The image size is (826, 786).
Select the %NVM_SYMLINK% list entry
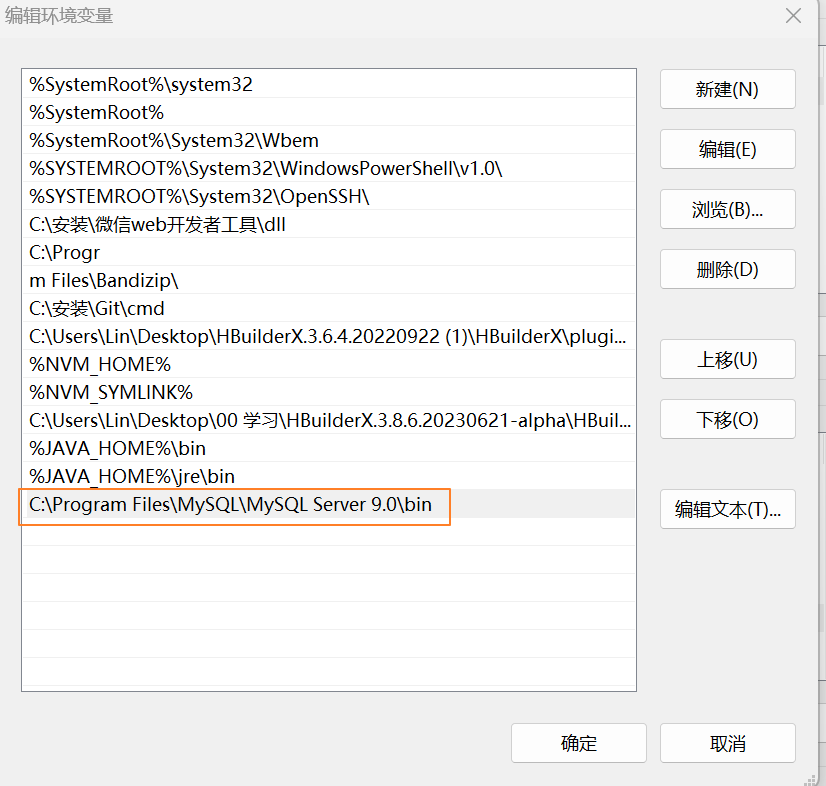(111, 393)
